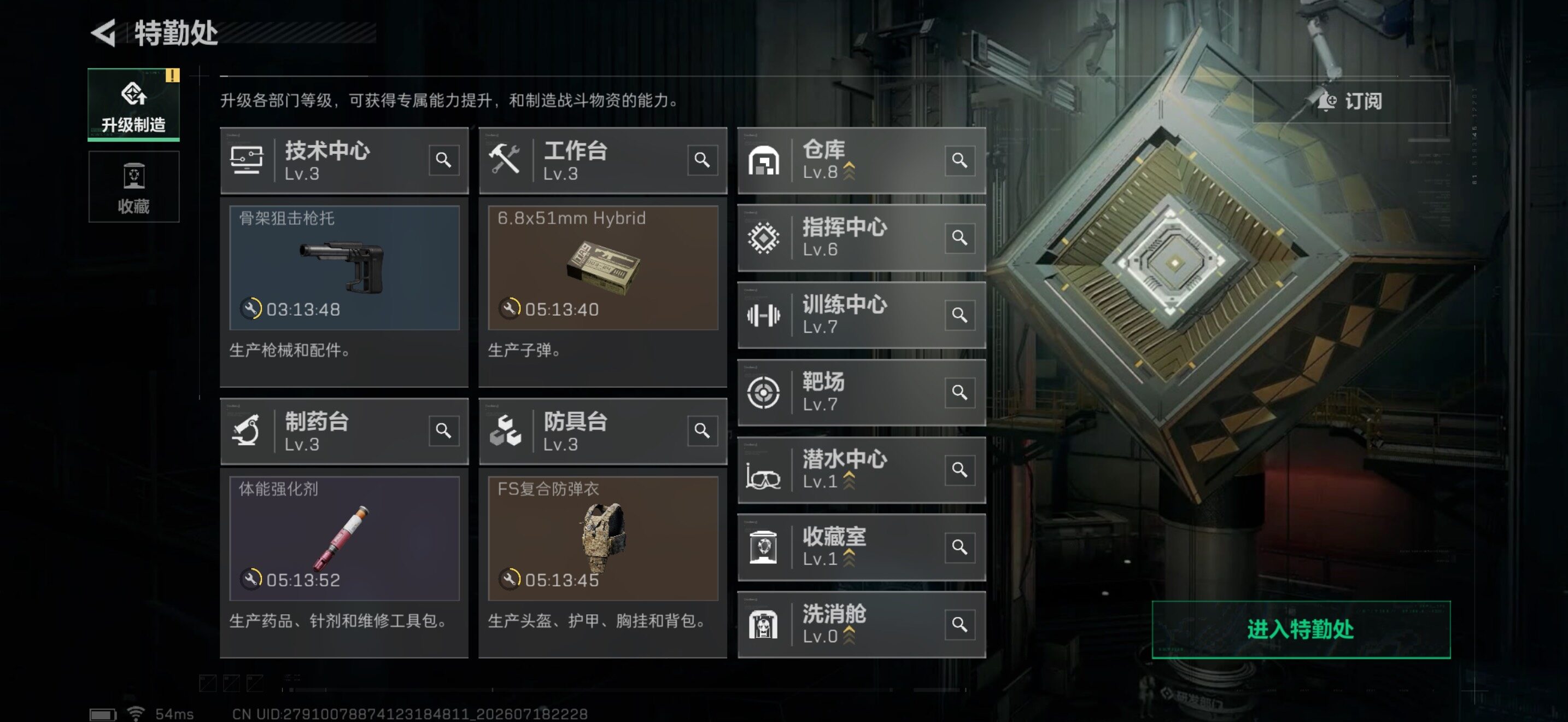This screenshot has height=722, width=1568.
Task: Go back using the arrow beside 特勤处
Action: pyautogui.click(x=104, y=33)
